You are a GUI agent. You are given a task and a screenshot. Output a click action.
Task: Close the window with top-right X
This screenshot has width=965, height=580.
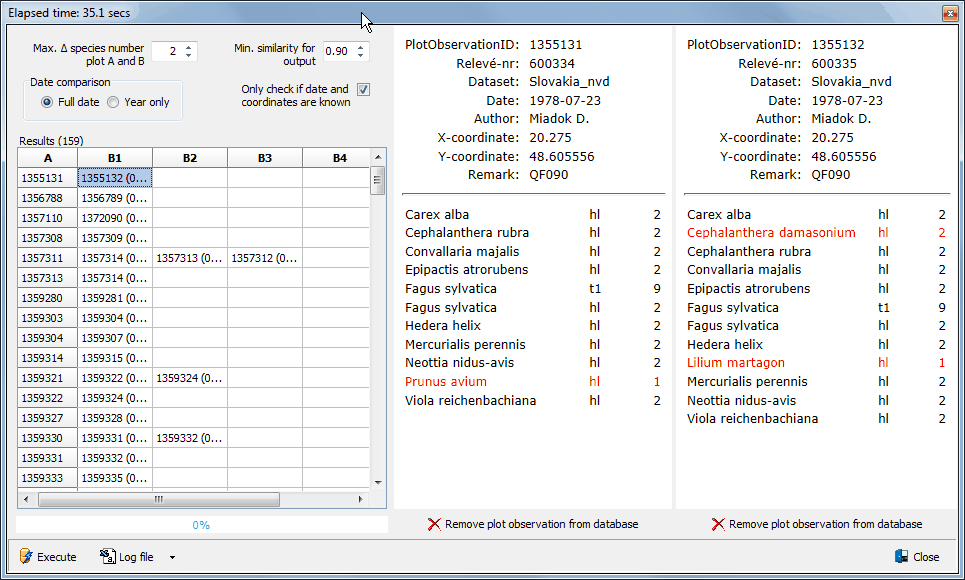(x=949, y=13)
